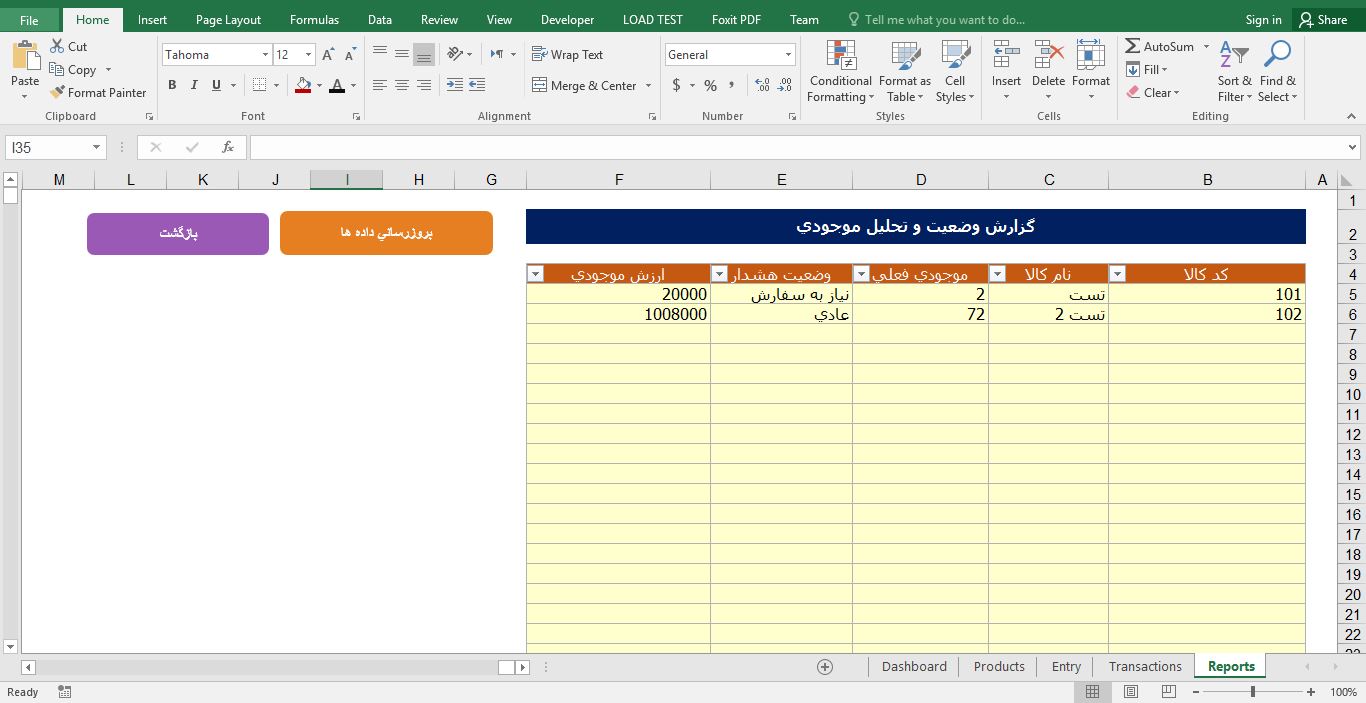Switch to the Transactions sheet tab

[x=1144, y=666]
